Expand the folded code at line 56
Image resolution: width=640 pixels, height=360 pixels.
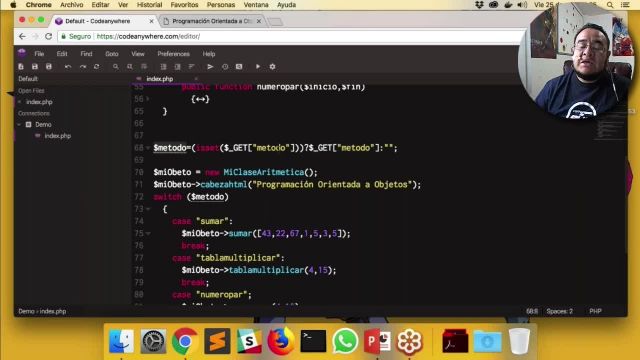[148, 99]
